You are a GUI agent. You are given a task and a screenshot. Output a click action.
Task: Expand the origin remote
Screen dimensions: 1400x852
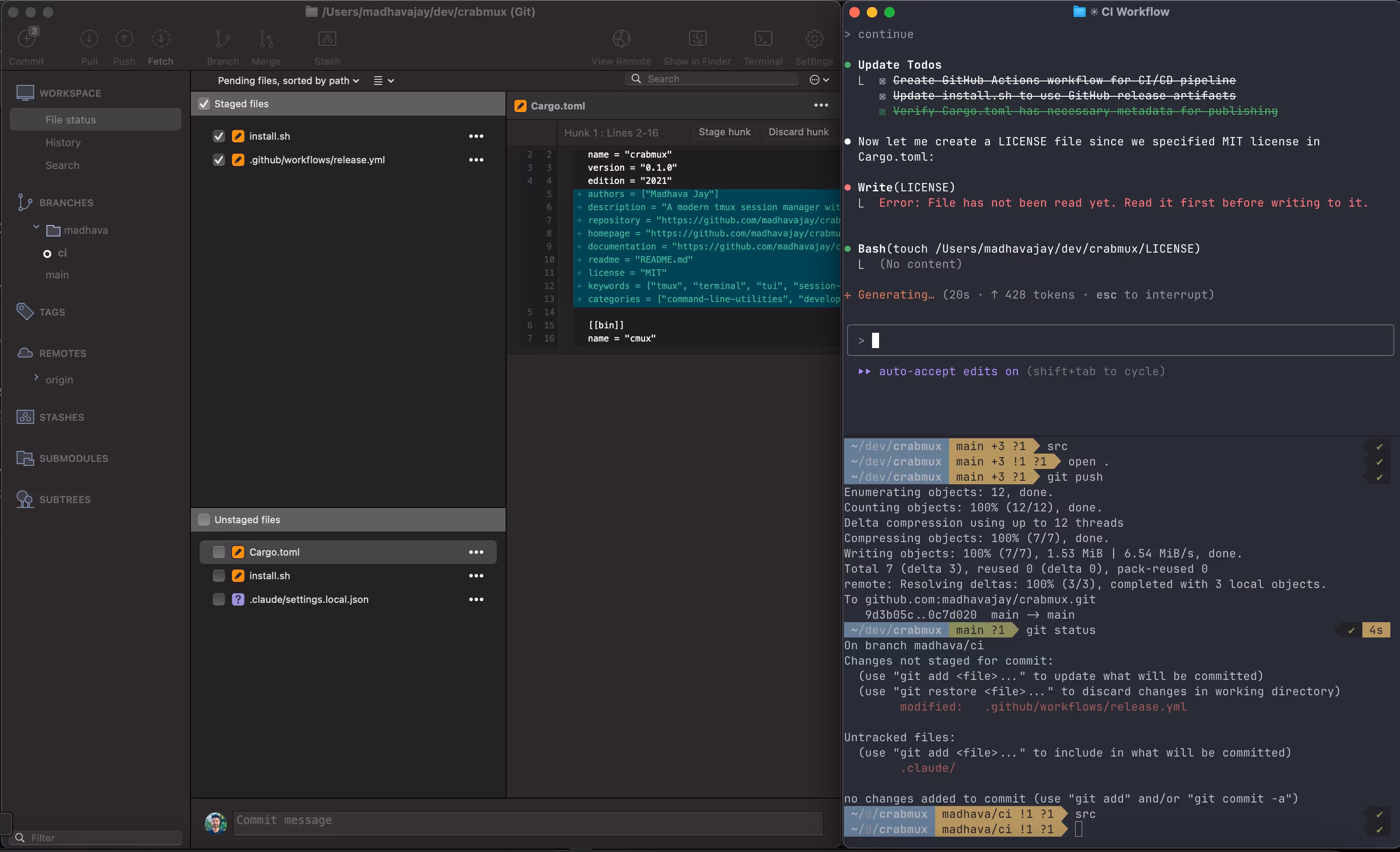pos(36,377)
